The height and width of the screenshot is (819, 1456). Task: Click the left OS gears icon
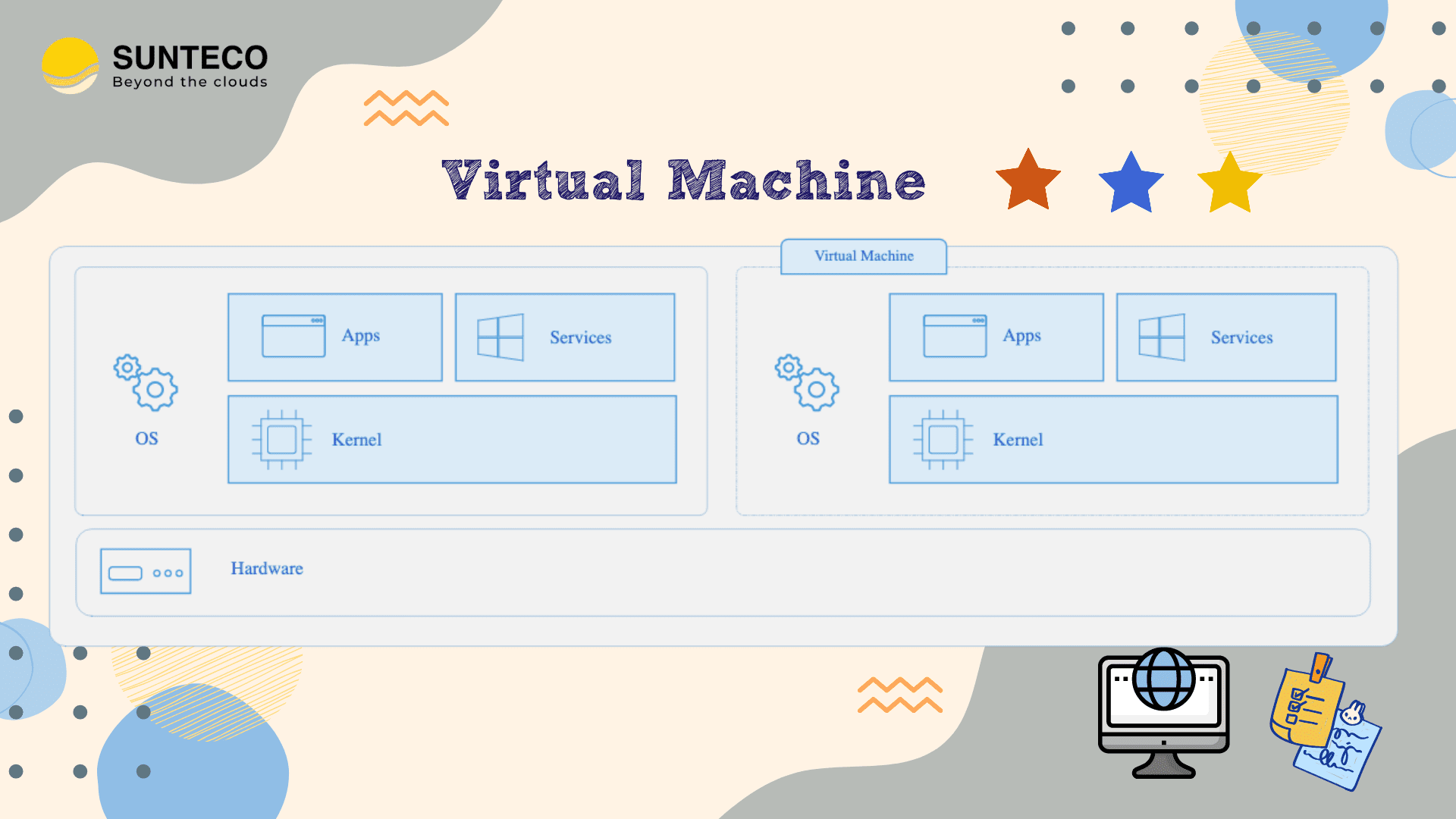tap(146, 383)
